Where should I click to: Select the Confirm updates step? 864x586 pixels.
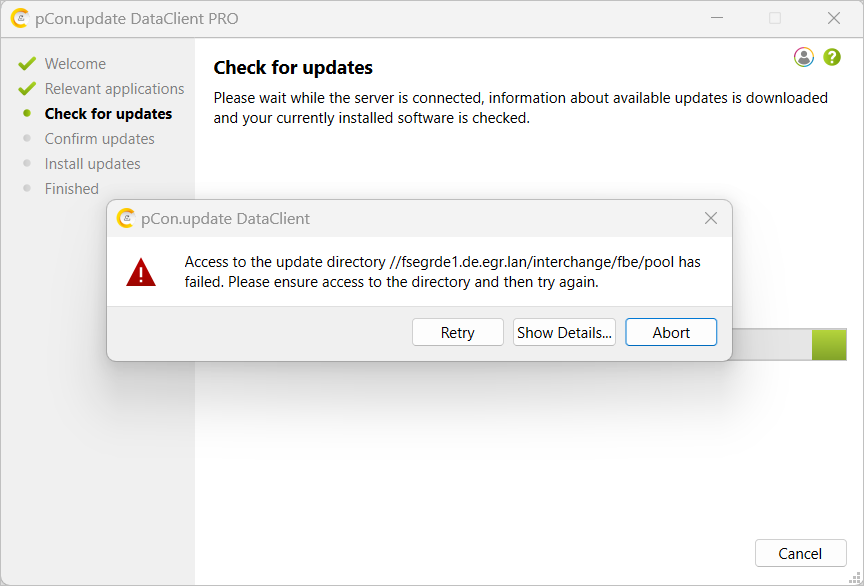[x=99, y=139]
